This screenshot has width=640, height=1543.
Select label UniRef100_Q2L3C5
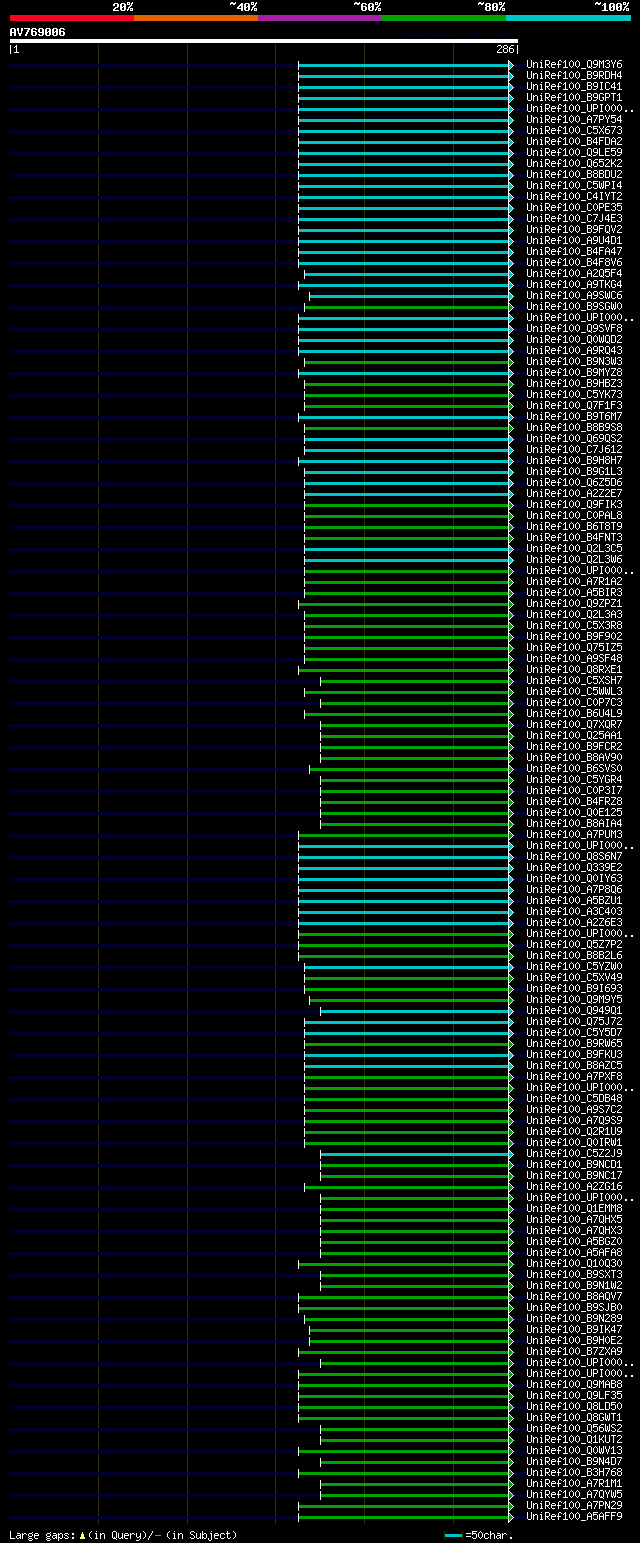tap(574, 548)
